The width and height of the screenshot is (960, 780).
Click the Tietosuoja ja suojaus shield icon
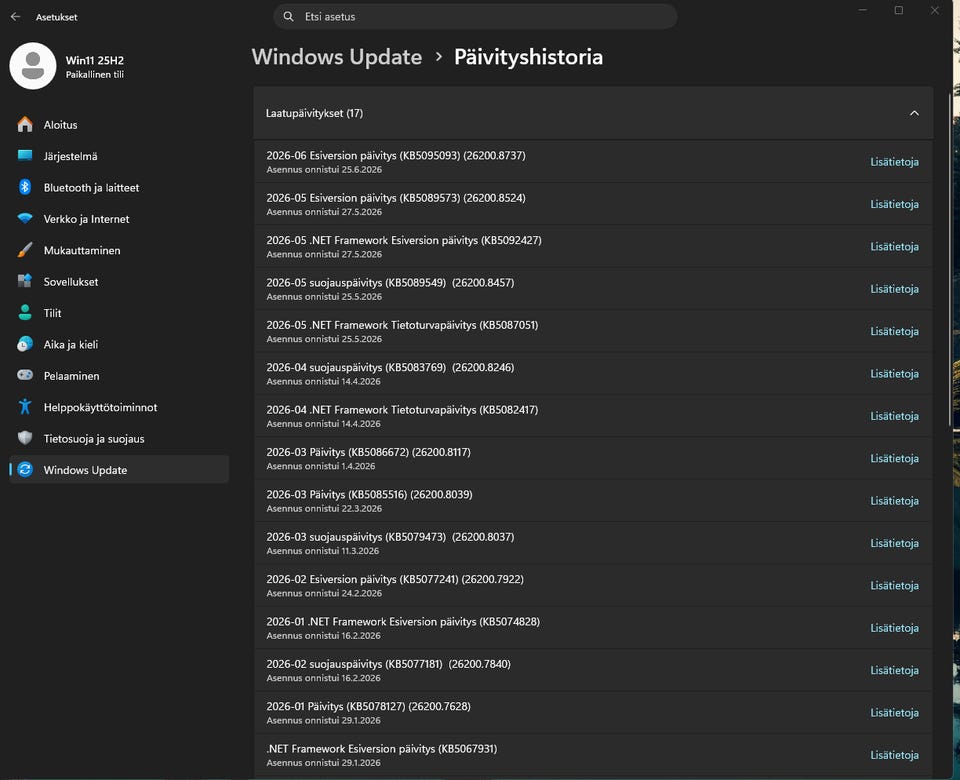coord(25,438)
